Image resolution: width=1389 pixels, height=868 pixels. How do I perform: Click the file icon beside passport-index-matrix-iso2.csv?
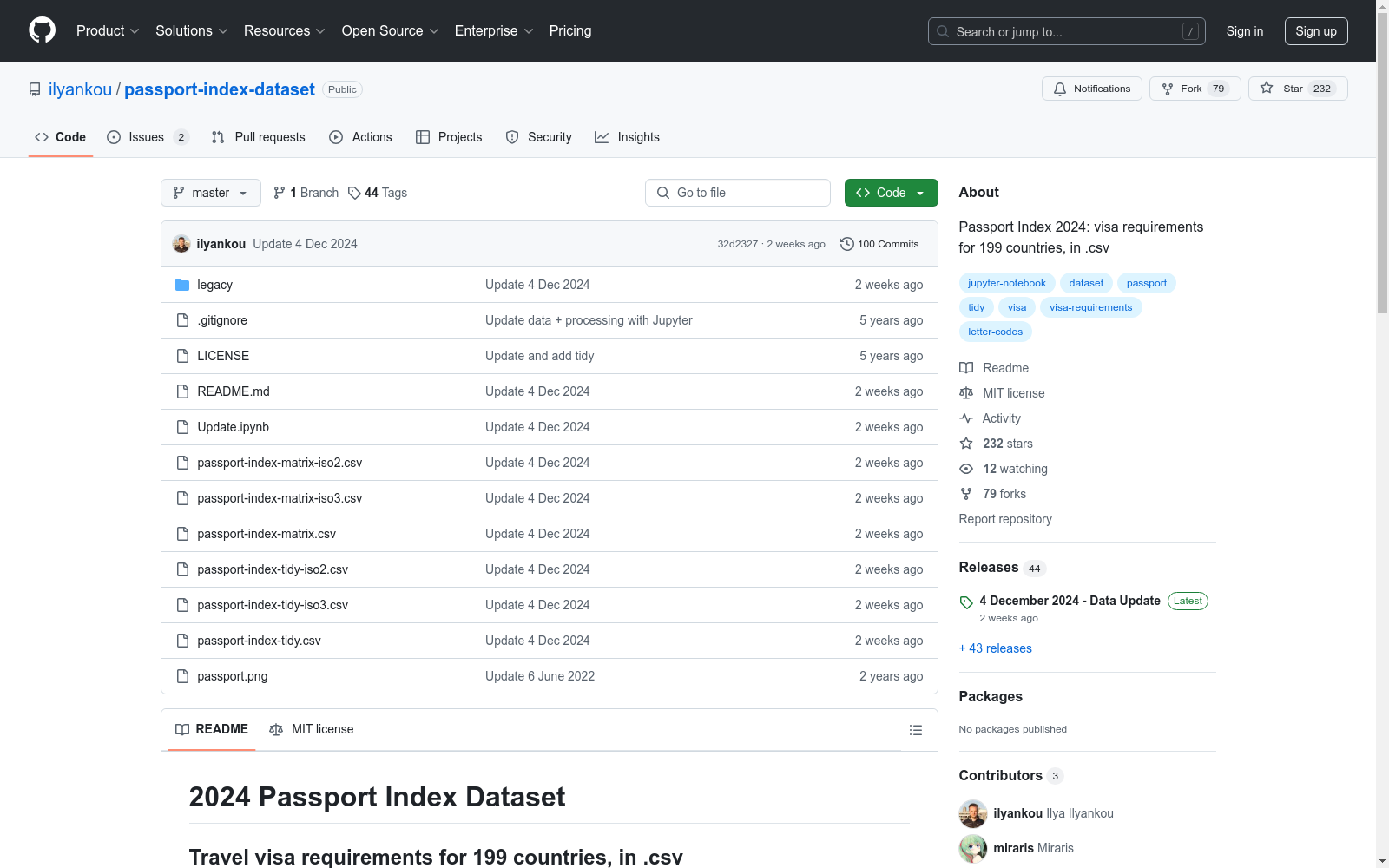pos(182,463)
